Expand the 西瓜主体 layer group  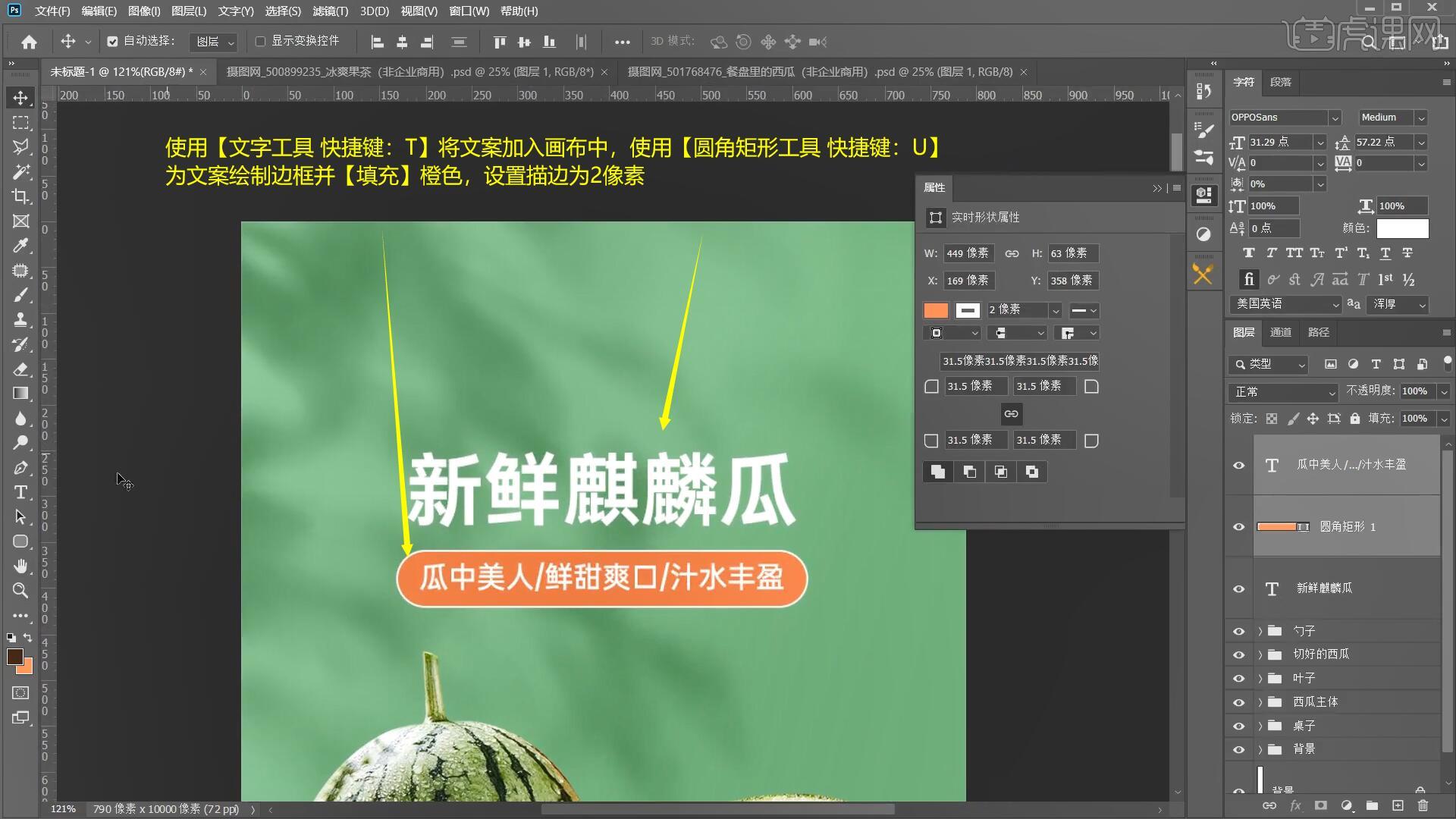click(1260, 702)
